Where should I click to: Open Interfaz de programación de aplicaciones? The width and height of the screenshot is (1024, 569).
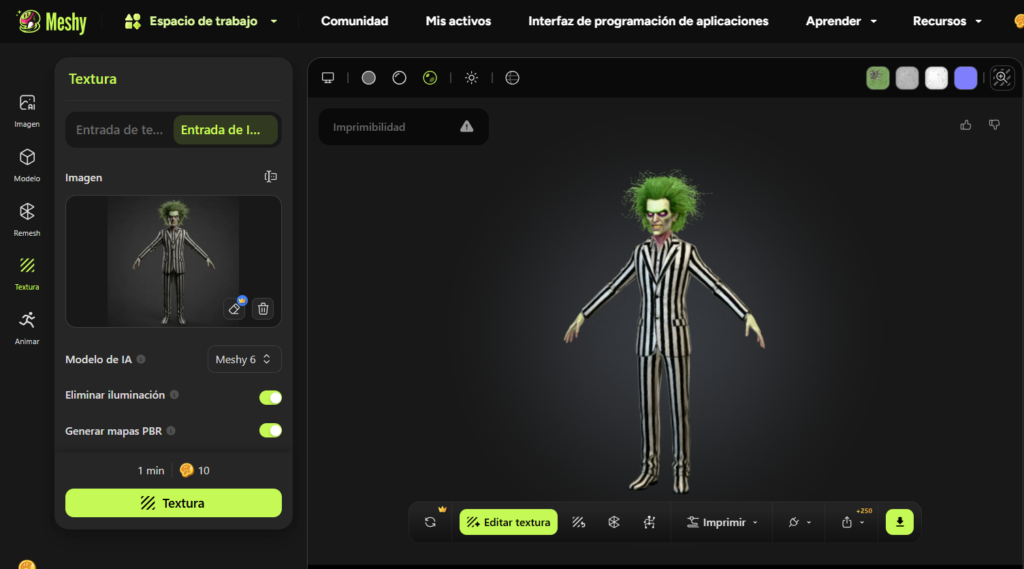click(648, 22)
